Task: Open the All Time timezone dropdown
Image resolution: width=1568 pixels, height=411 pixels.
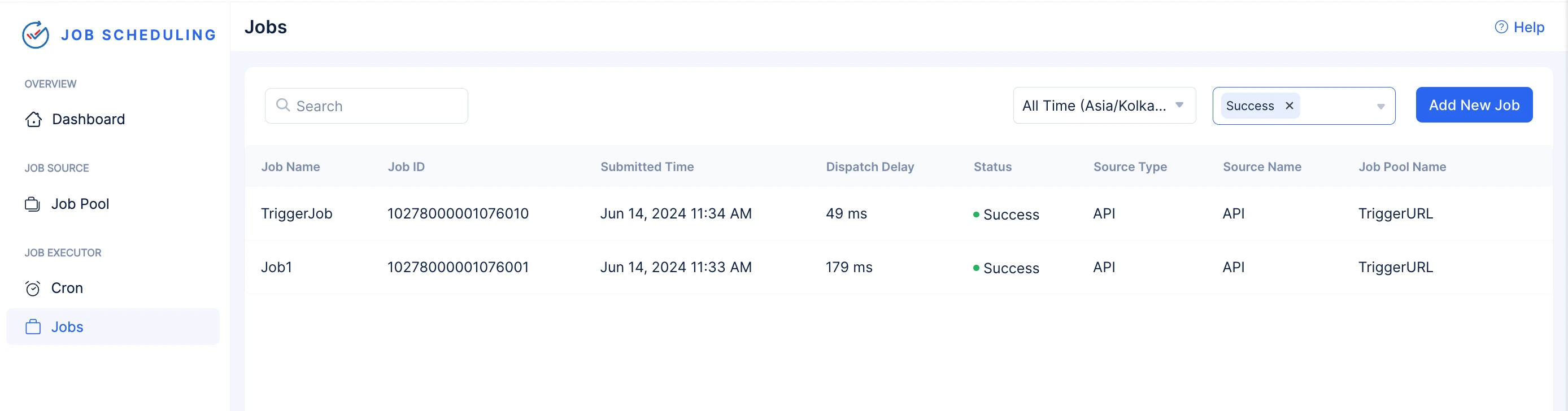Action: (1104, 106)
